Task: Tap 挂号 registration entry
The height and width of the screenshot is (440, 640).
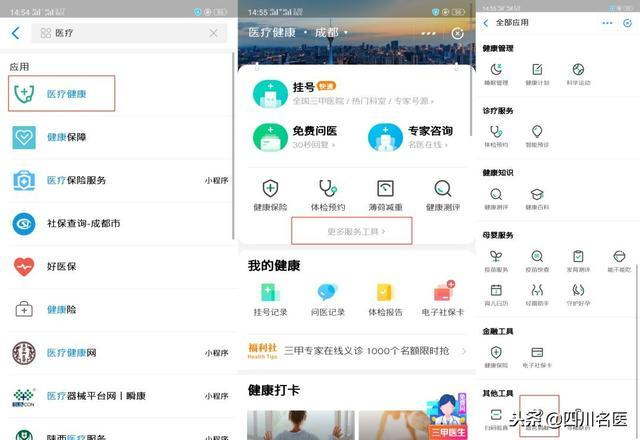Action: (x=343, y=93)
